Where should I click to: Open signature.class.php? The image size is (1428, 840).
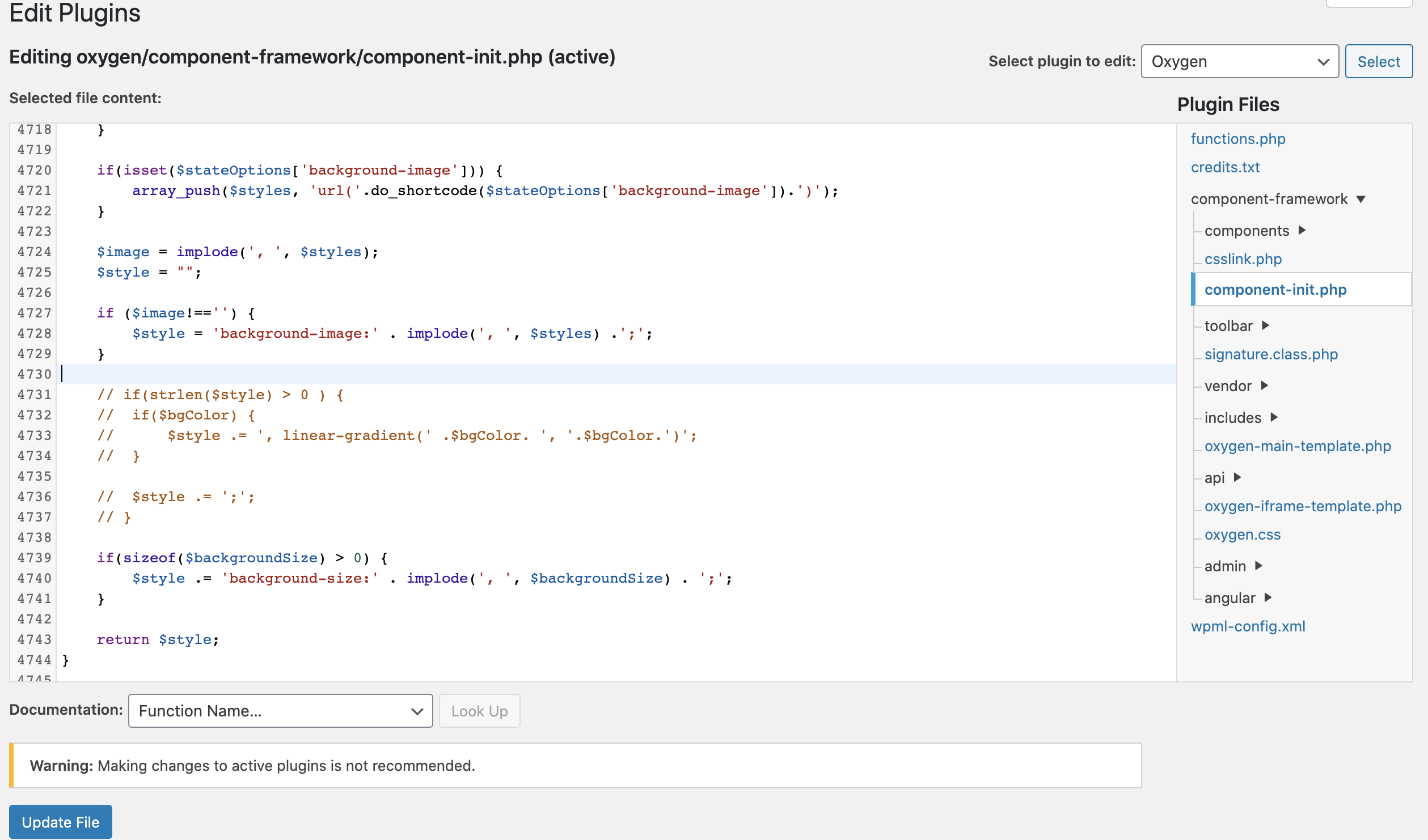tap(1271, 354)
